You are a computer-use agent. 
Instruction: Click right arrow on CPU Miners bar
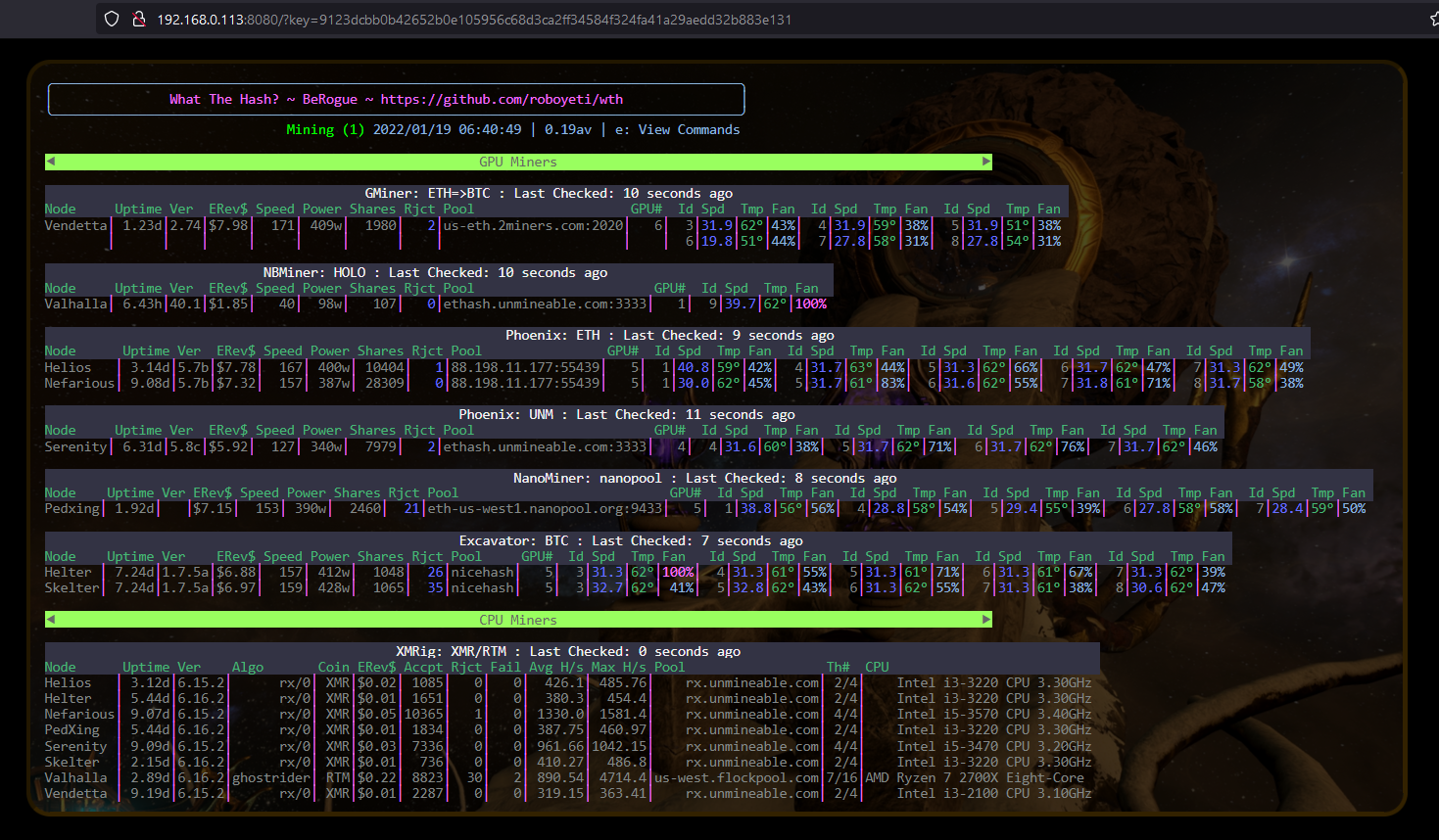(x=986, y=620)
